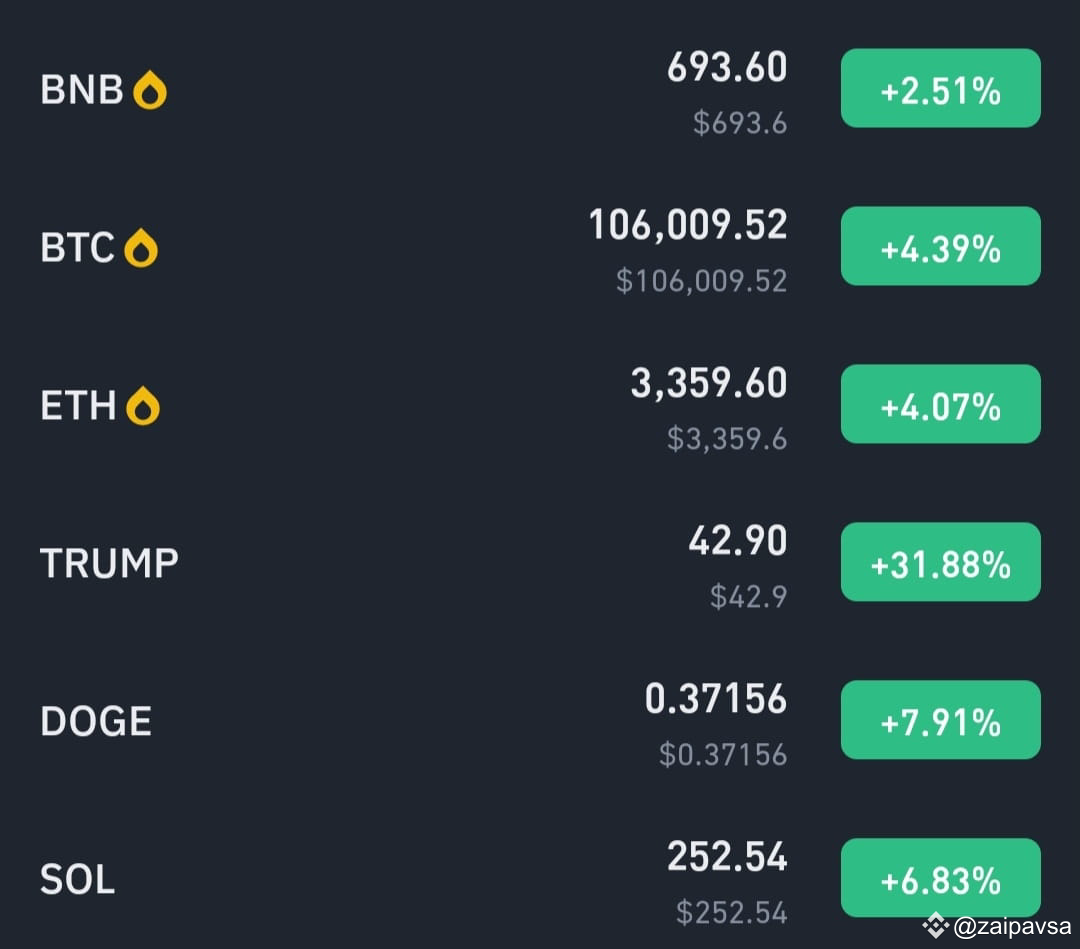1080x949 pixels.
Task: Open the @zaipavsa profile watermark
Action: click(x=1012, y=926)
